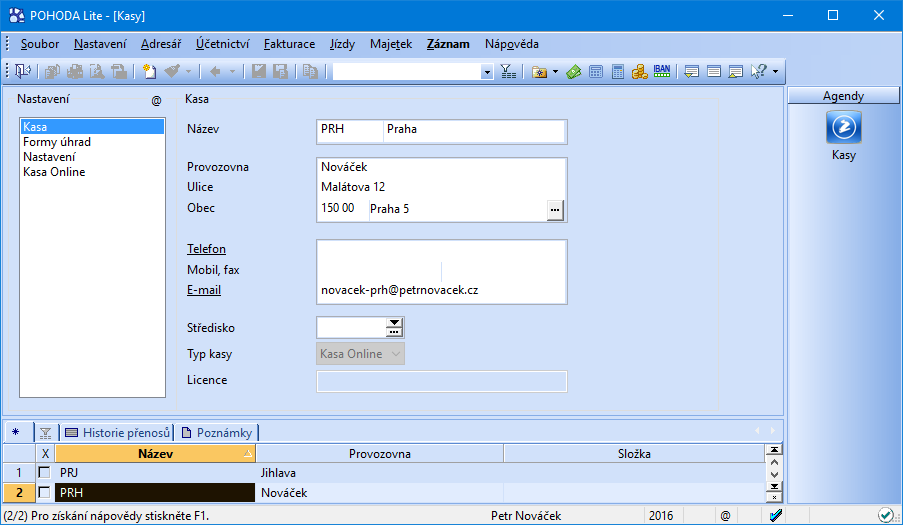The height and width of the screenshot is (525, 903).
Task: Click the coins toolbar icon
Action: [x=639, y=71]
